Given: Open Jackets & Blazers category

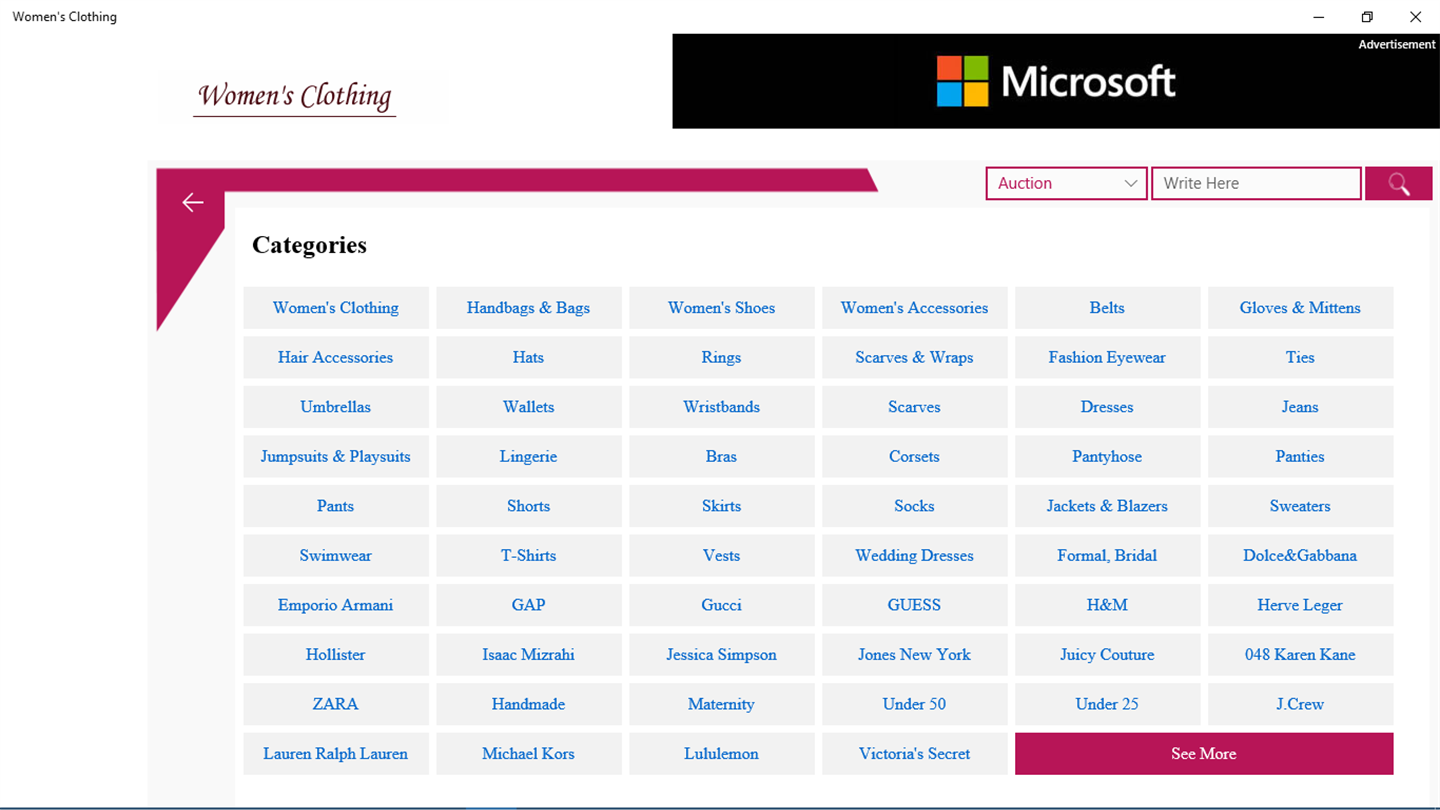Looking at the screenshot, I should pos(1108,506).
